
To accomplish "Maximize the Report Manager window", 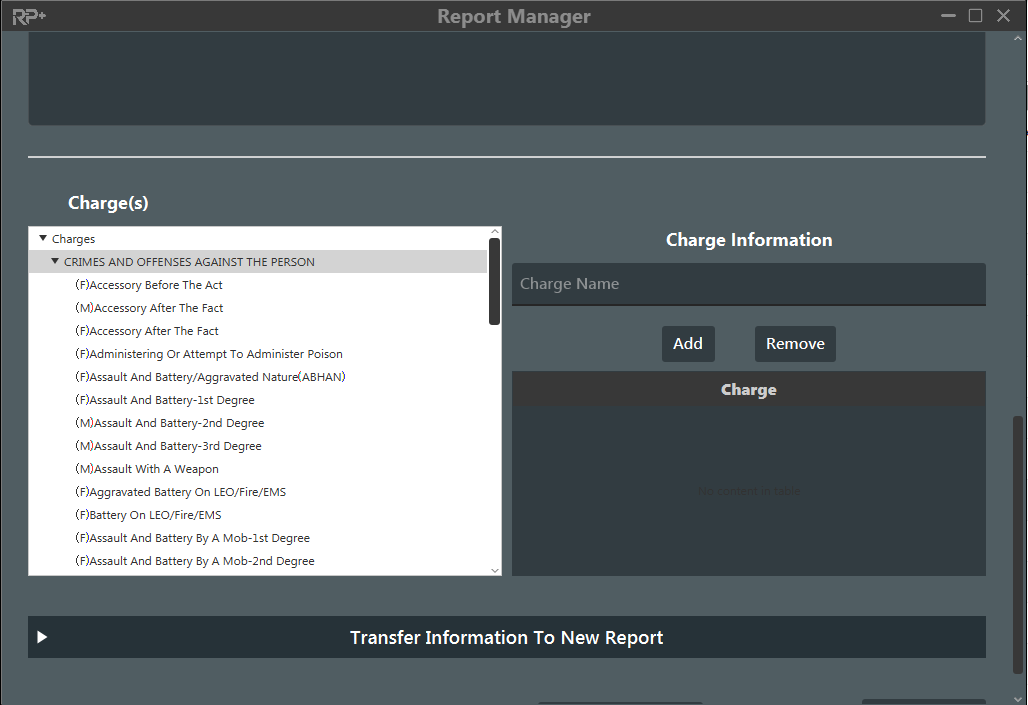I will point(975,16).
